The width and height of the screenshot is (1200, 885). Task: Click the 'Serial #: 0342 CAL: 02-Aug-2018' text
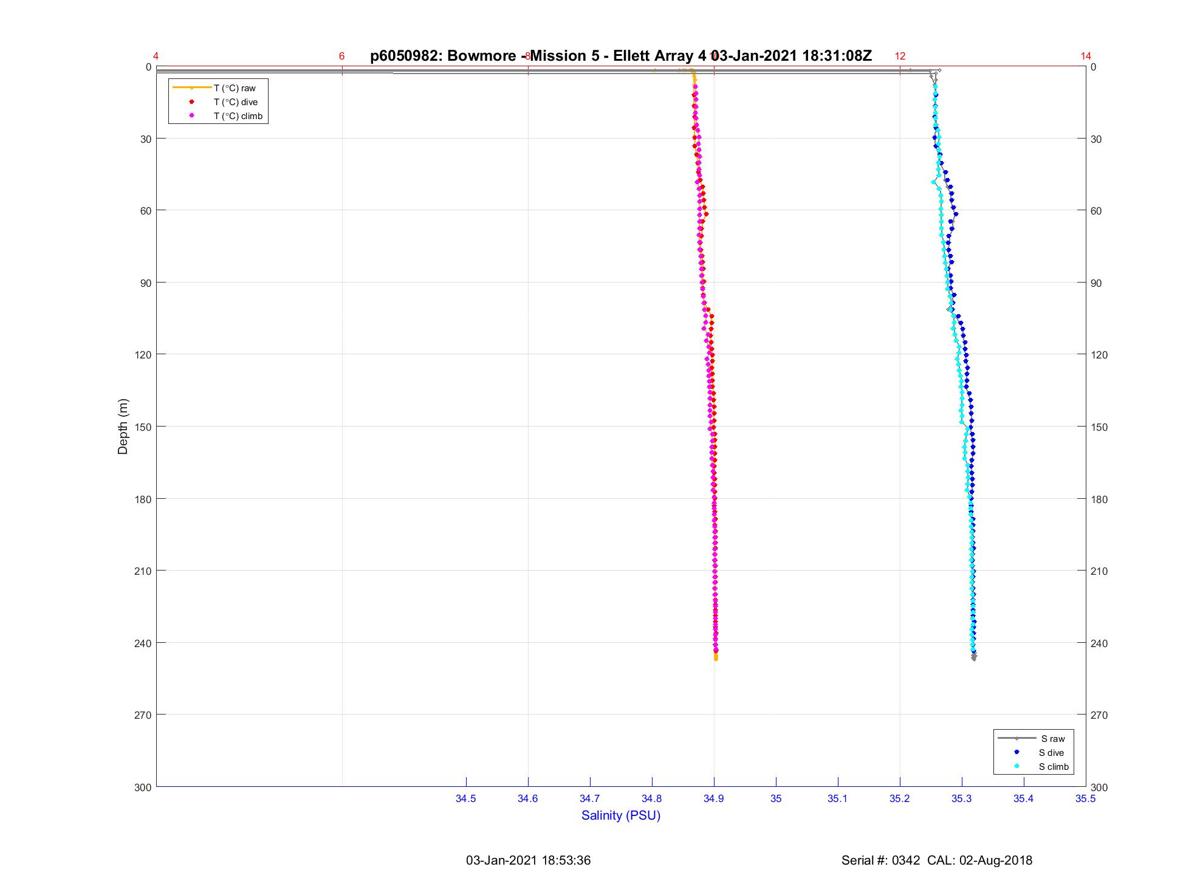click(x=938, y=860)
